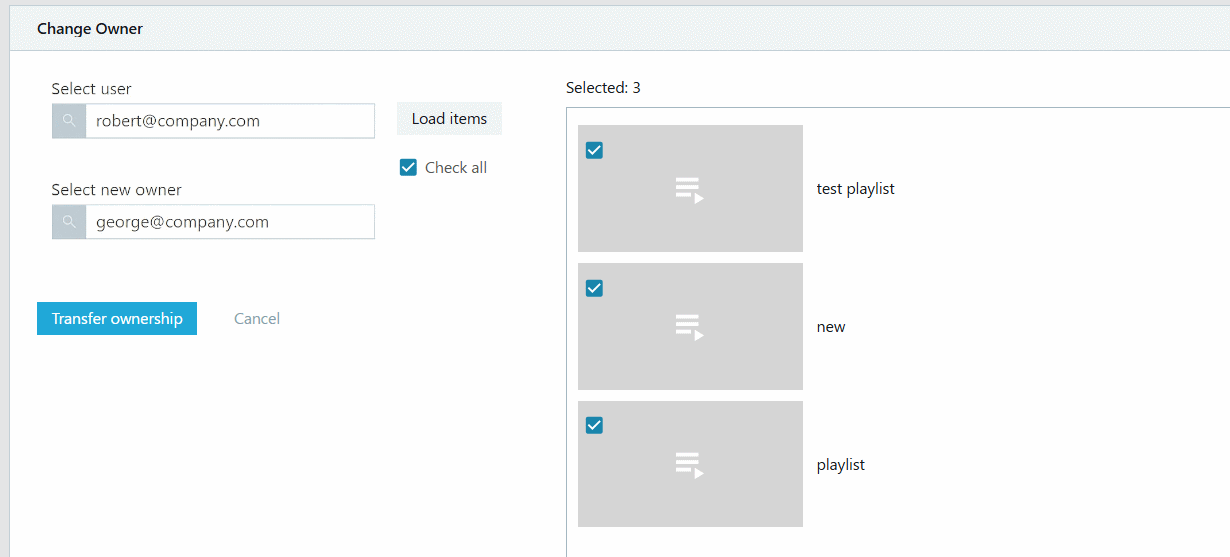Click the playlist icon on the 'new' thumbnail
Viewport: 1230px width, 557px height.
(x=690, y=327)
